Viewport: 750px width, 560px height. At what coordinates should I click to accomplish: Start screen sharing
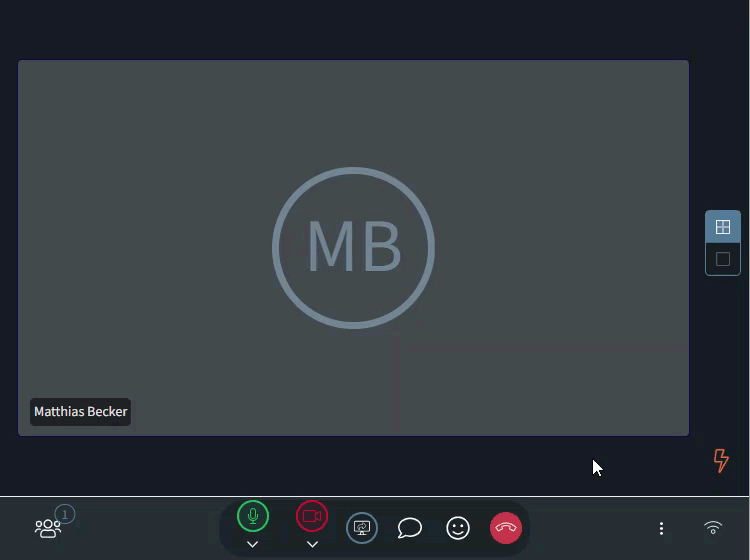(362, 528)
